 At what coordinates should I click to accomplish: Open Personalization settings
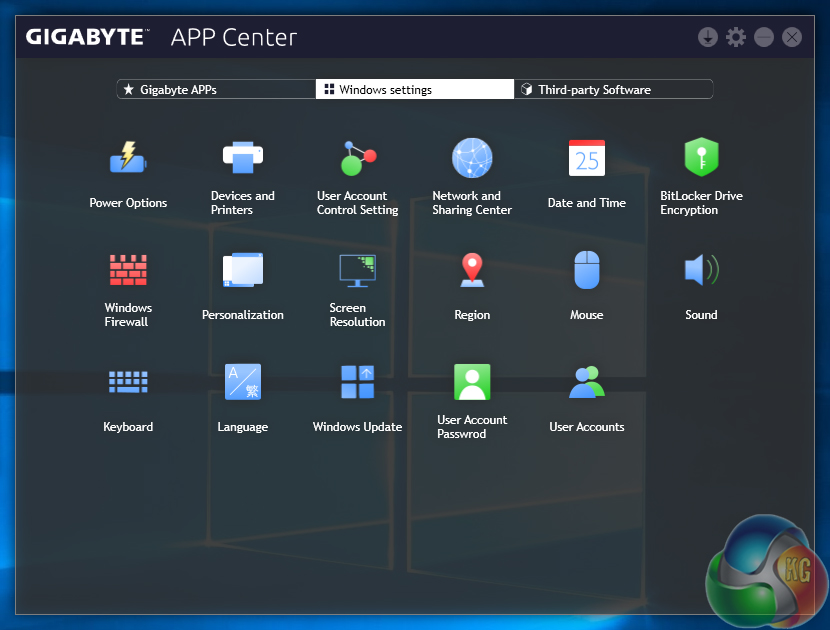click(x=243, y=270)
